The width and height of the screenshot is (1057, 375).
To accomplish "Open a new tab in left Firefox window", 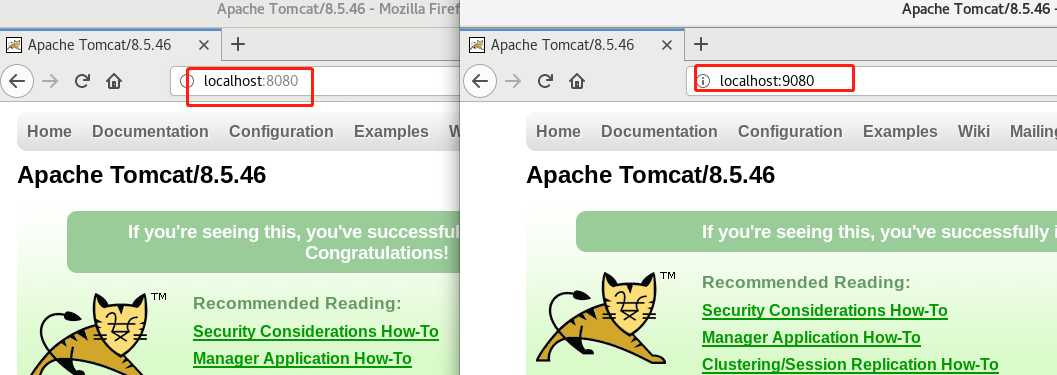I will click(x=237, y=45).
